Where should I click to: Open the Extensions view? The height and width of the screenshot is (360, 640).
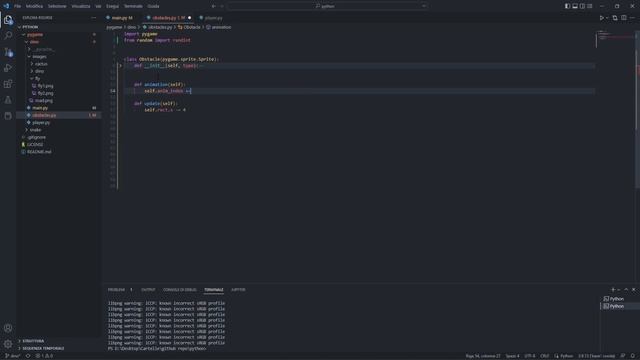pos(8,84)
